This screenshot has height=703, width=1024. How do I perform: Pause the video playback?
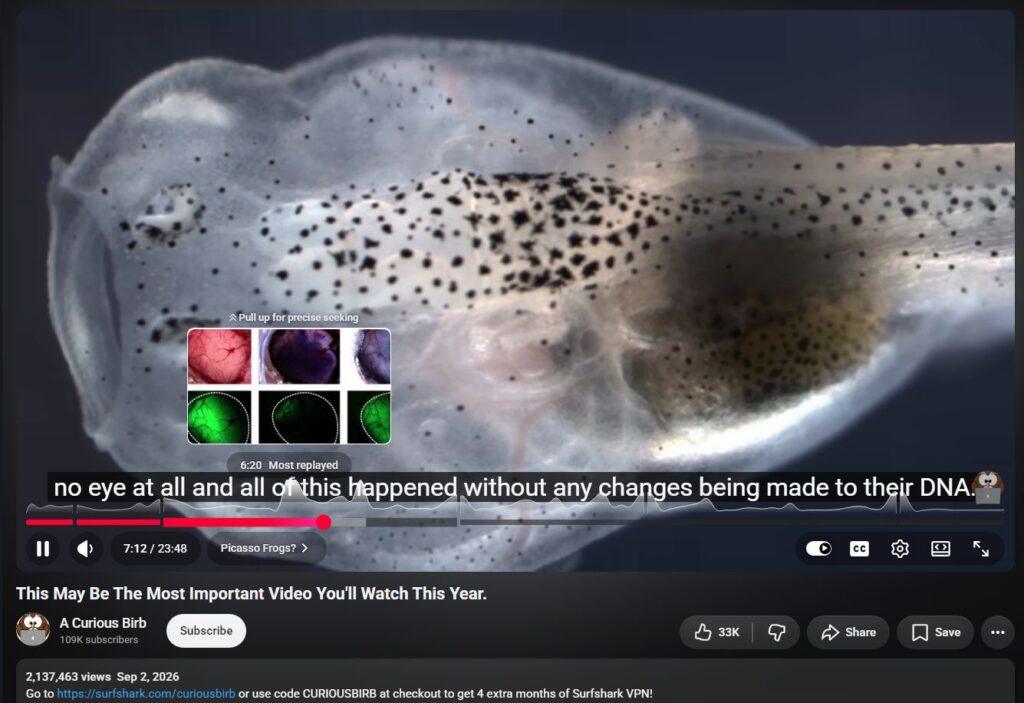click(x=43, y=548)
